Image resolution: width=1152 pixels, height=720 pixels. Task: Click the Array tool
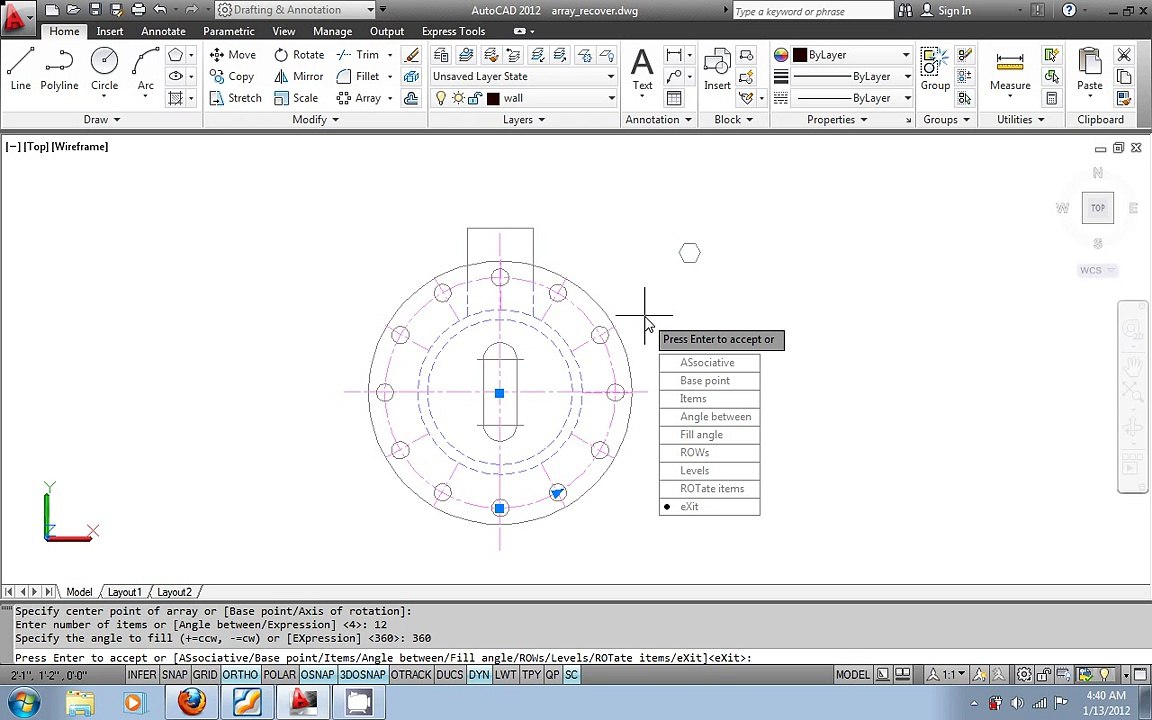click(359, 98)
